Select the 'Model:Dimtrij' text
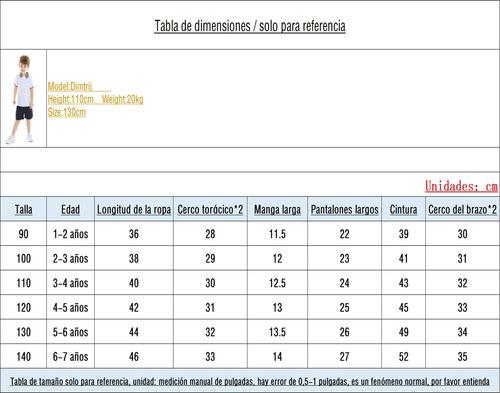The image size is (500, 393). point(70,87)
